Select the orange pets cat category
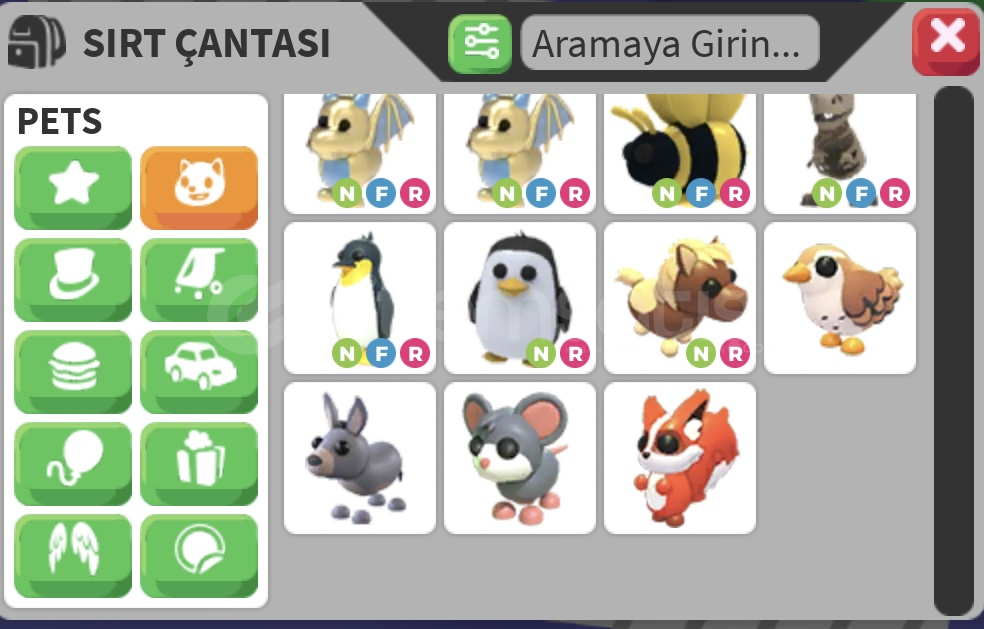This screenshot has width=984, height=629. pyautogui.click(x=199, y=188)
